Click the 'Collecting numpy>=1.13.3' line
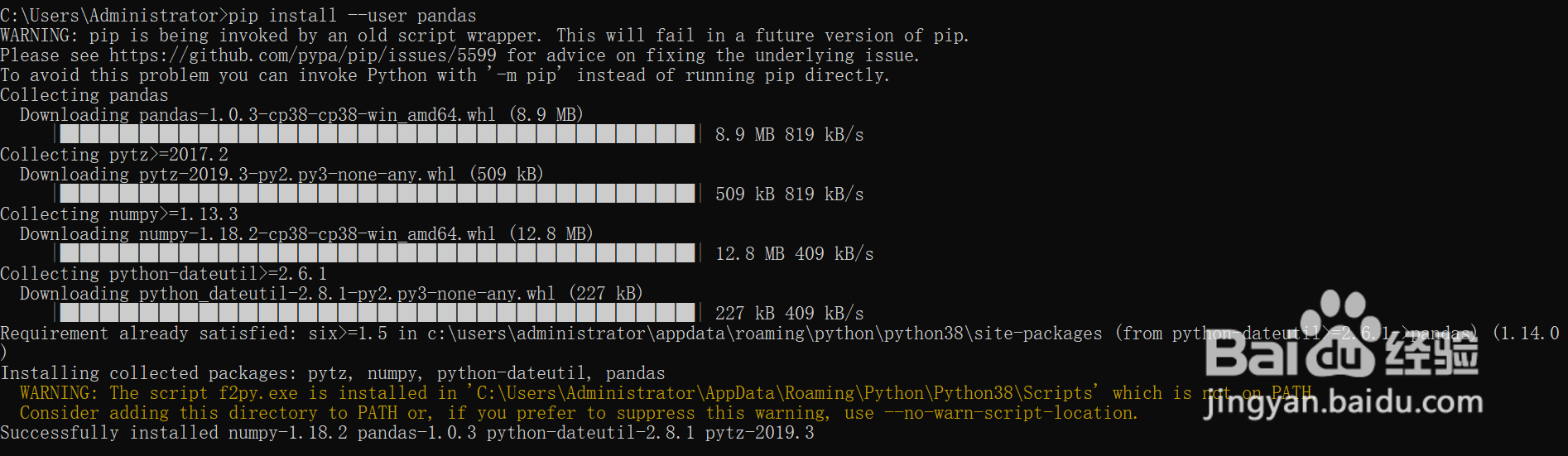The image size is (1568, 456). (119, 214)
